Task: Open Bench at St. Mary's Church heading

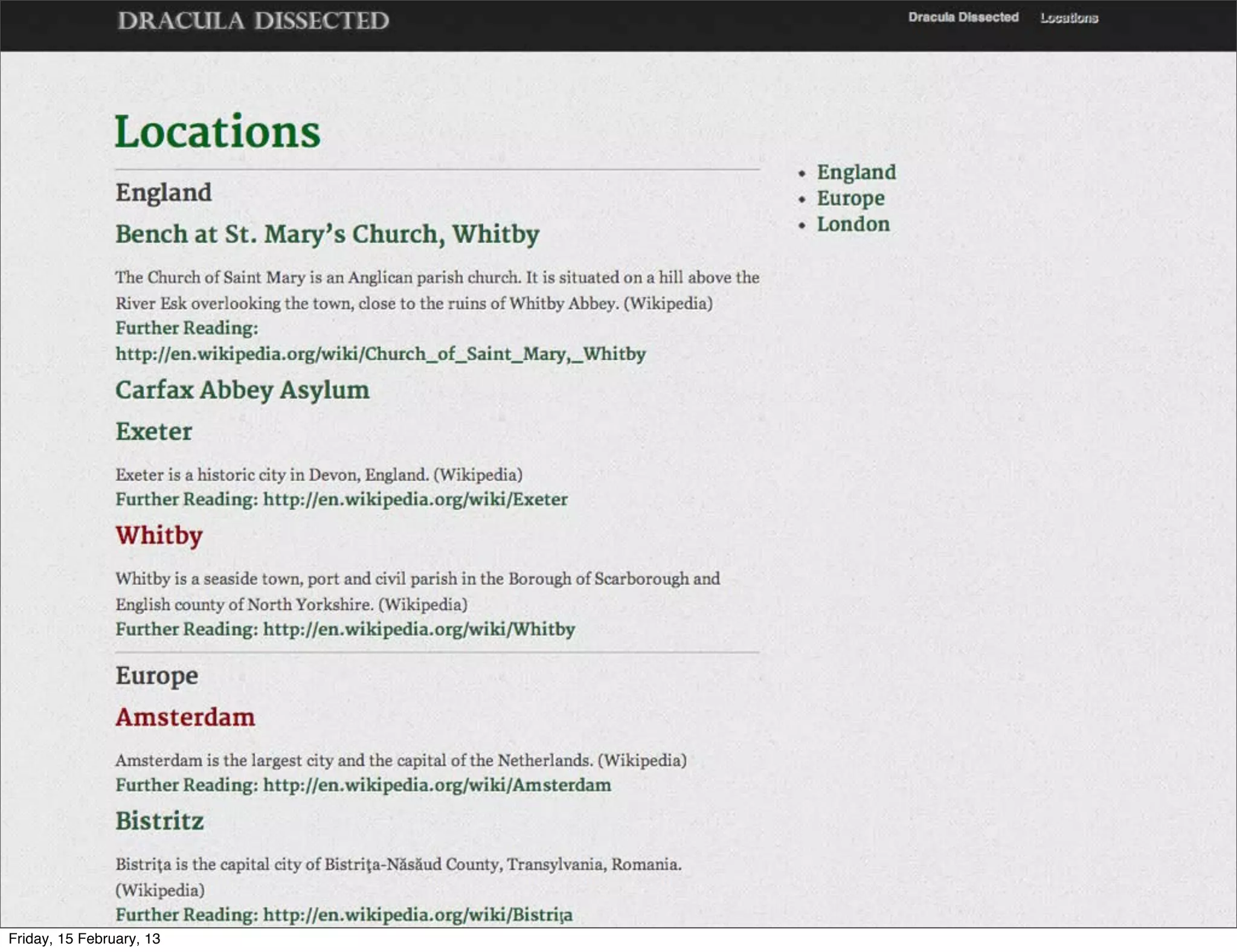Action: pos(327,234)
